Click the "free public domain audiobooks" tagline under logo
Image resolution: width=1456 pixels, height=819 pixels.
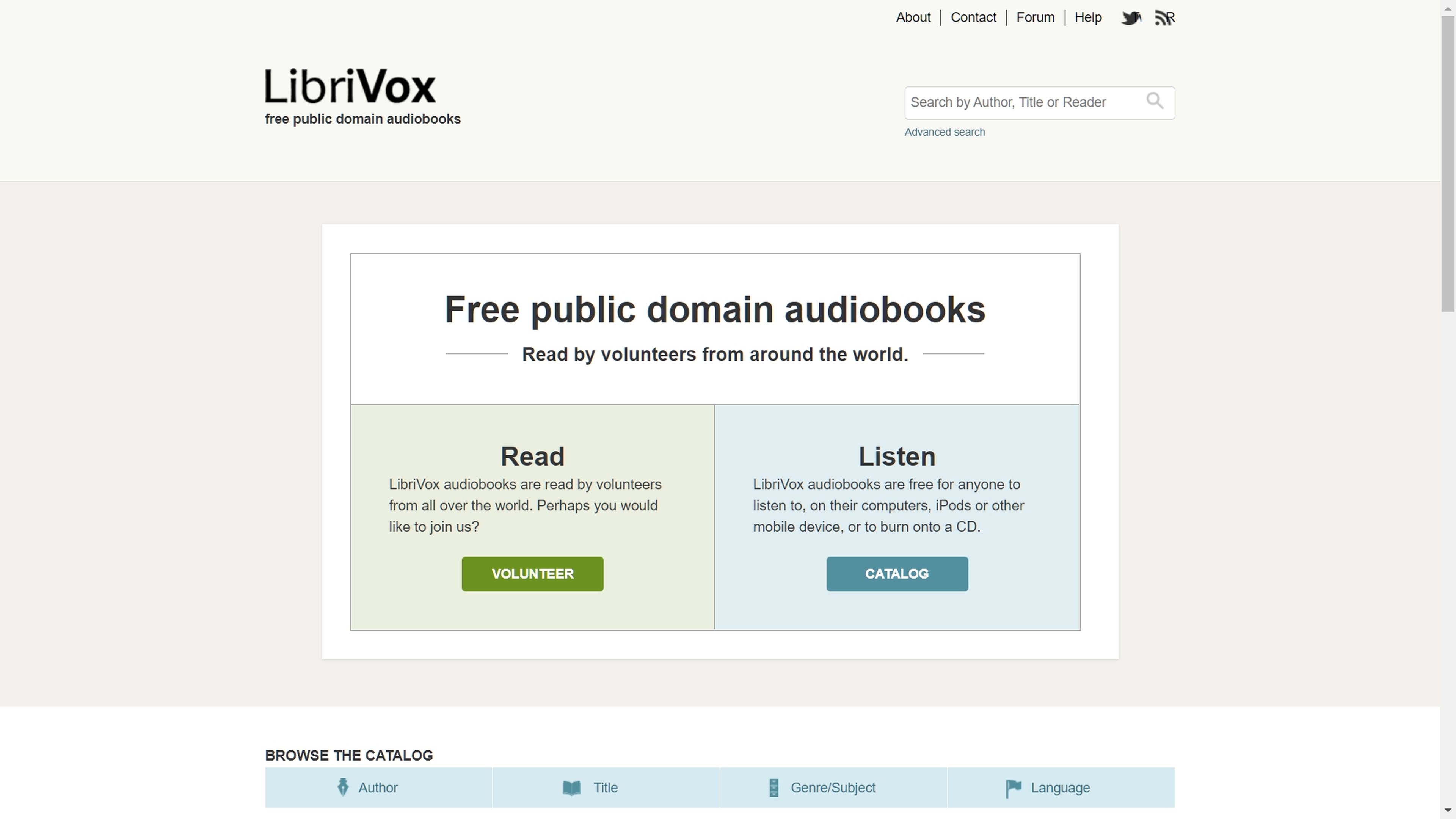363,119
